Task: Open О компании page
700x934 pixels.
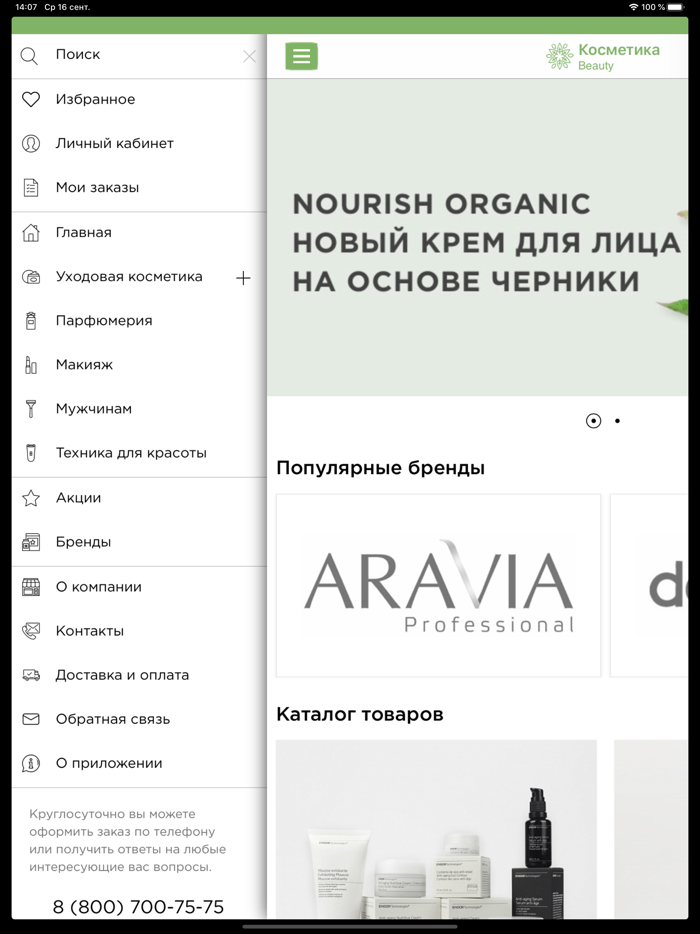Action: (139, 587)
